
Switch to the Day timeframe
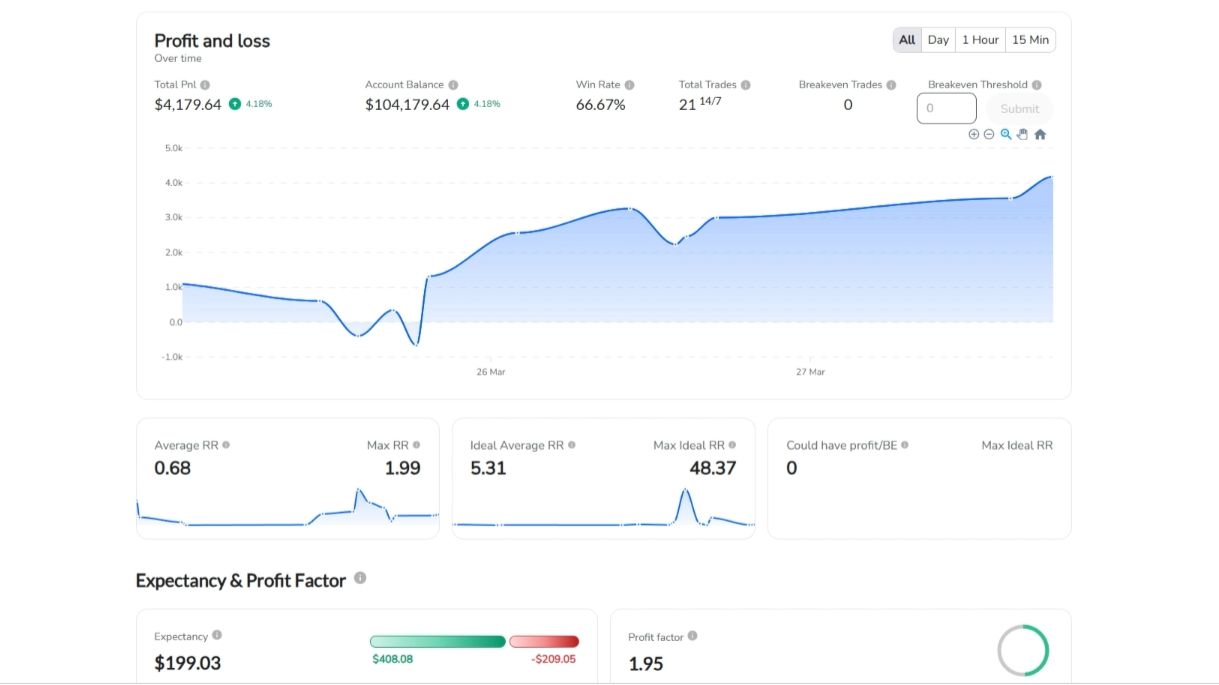click(938, 40)
